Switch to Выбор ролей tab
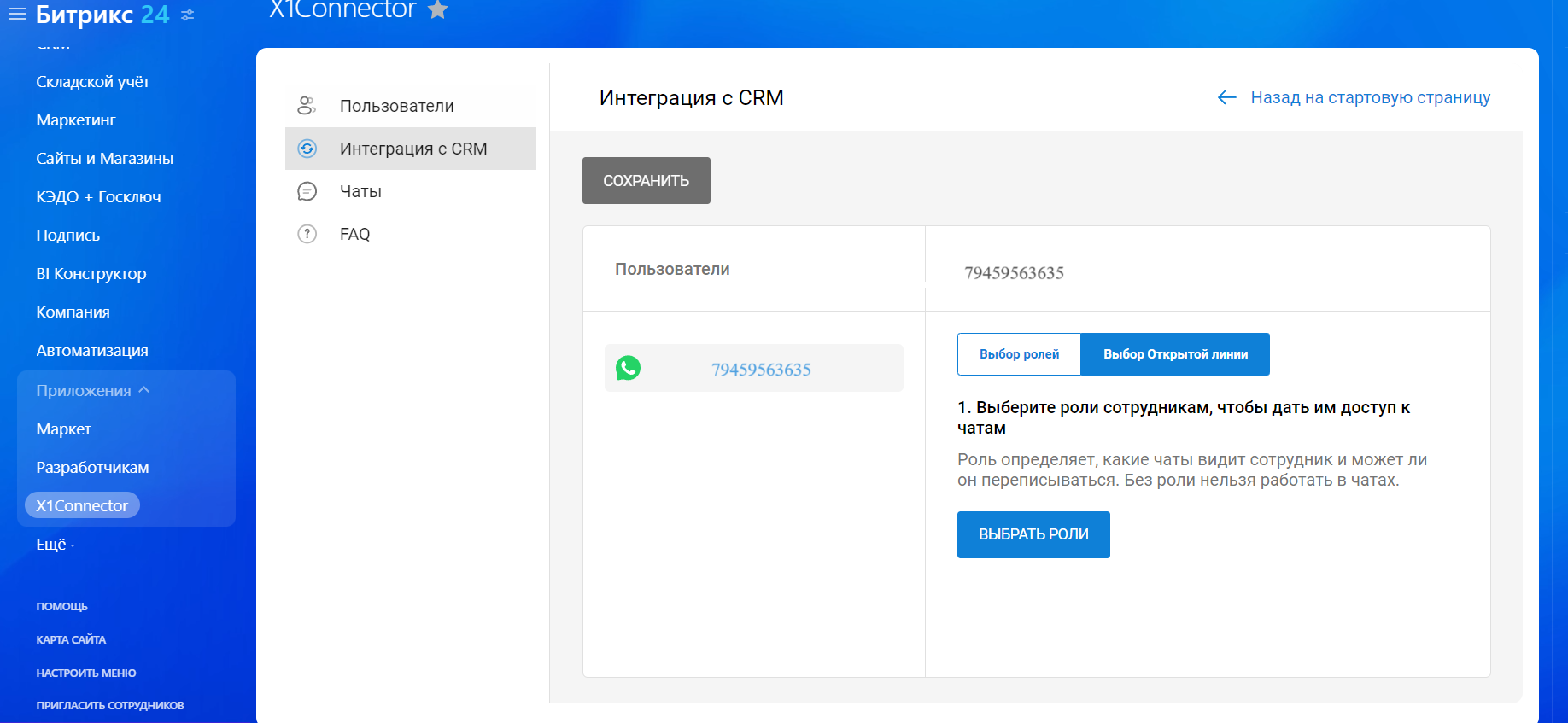Screen dimensions: 1568x723 1019,354
